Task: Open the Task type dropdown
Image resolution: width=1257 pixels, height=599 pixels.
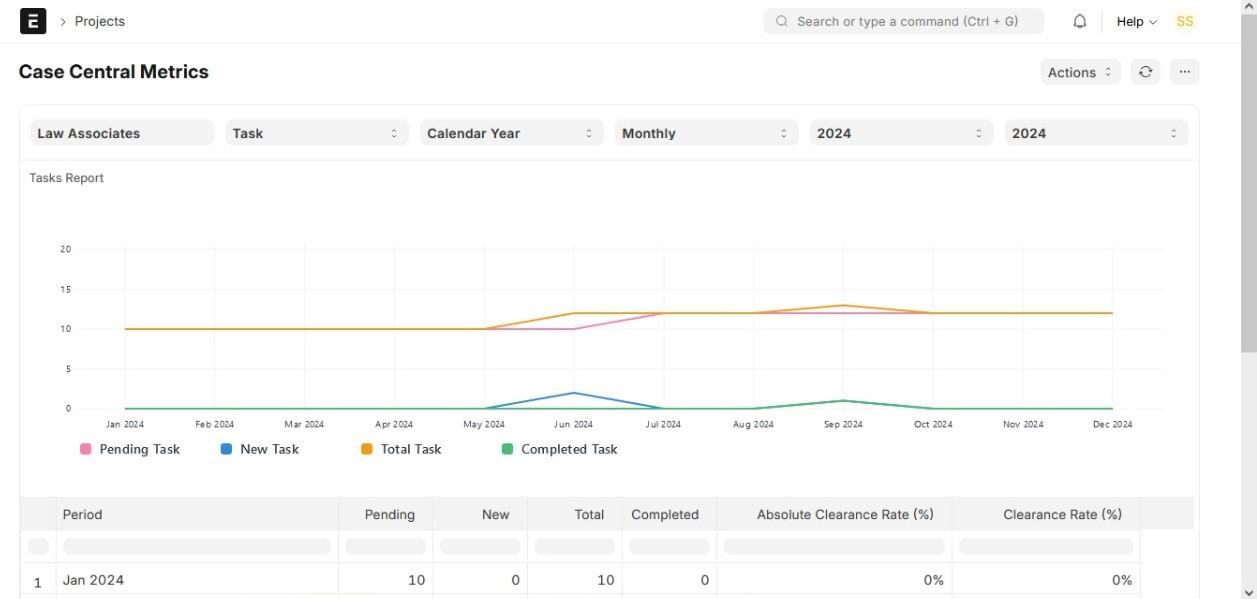Action: pos(317,133)
